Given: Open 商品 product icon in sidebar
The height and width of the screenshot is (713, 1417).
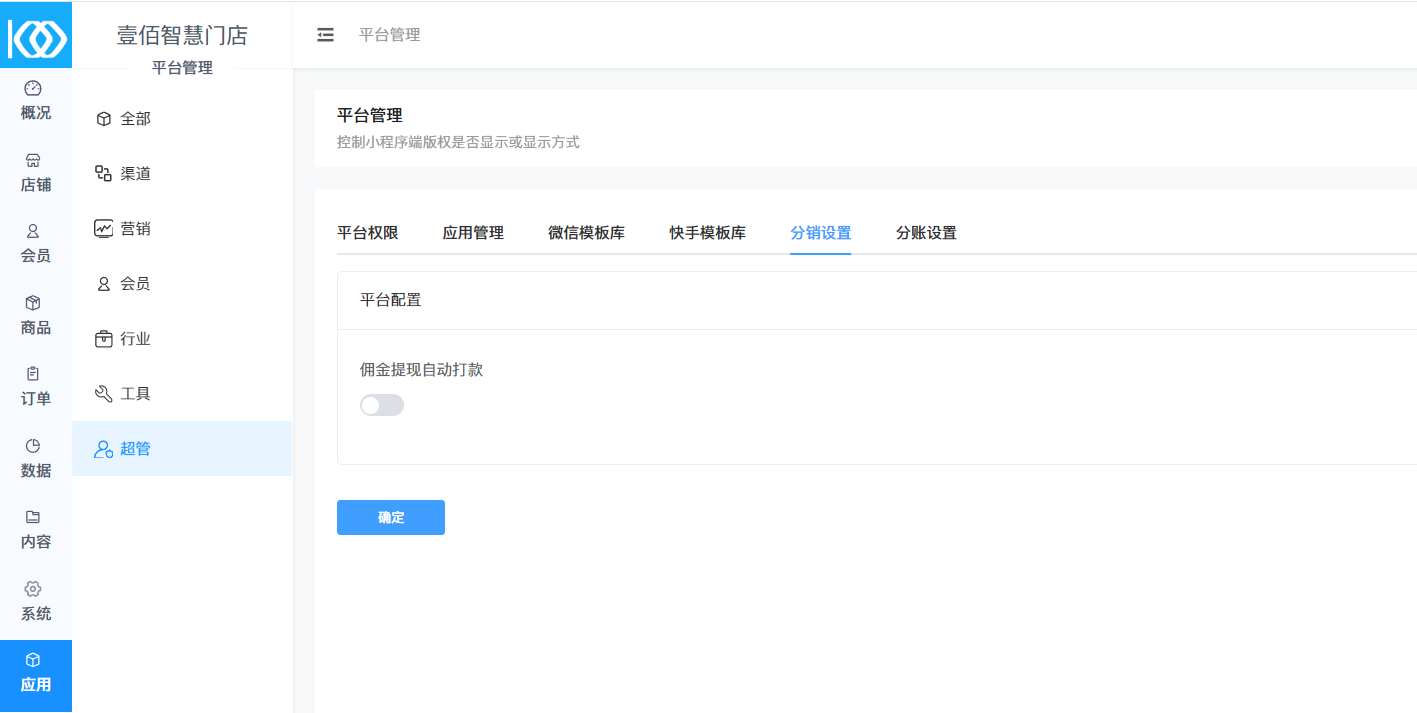Looking at the screenshot, I should pos(33,303).
